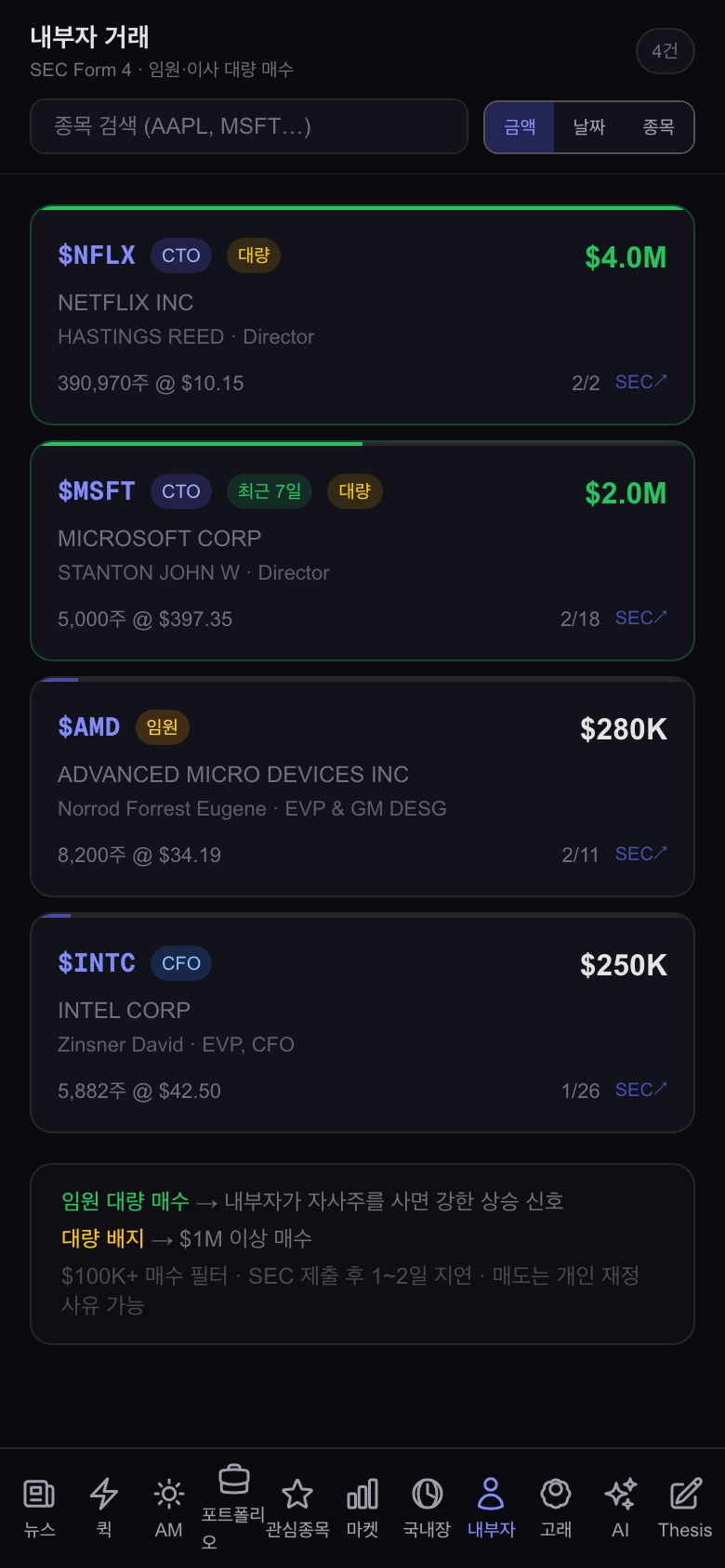Open the AM sun icon
725x1568 pixels.
point(168,1494)
